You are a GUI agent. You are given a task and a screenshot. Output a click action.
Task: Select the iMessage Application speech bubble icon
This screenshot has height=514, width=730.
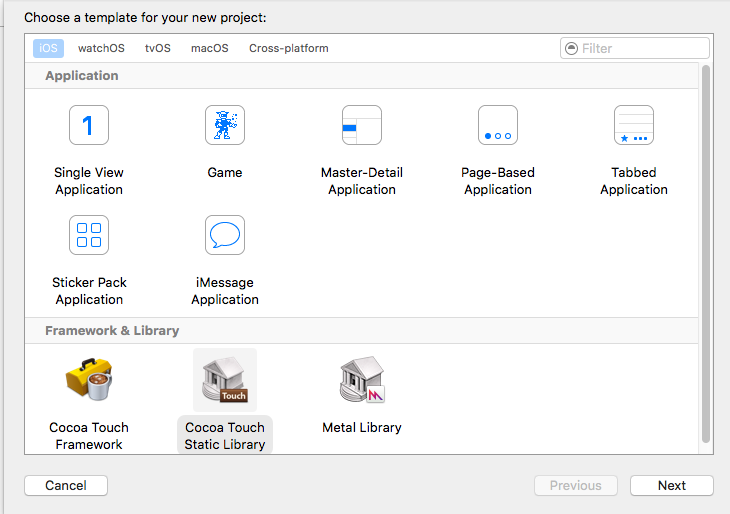click(x=225, y=235)
